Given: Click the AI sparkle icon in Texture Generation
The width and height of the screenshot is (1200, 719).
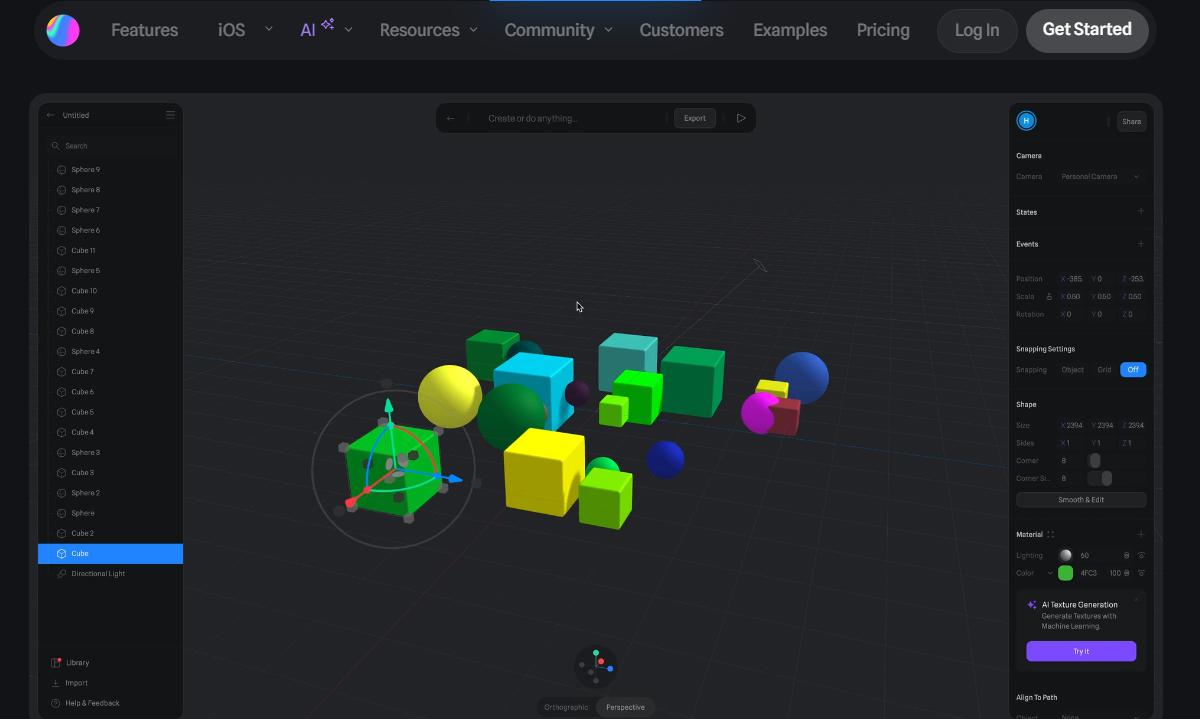Looking at the screenshot, I should (x=1032, y=605).
